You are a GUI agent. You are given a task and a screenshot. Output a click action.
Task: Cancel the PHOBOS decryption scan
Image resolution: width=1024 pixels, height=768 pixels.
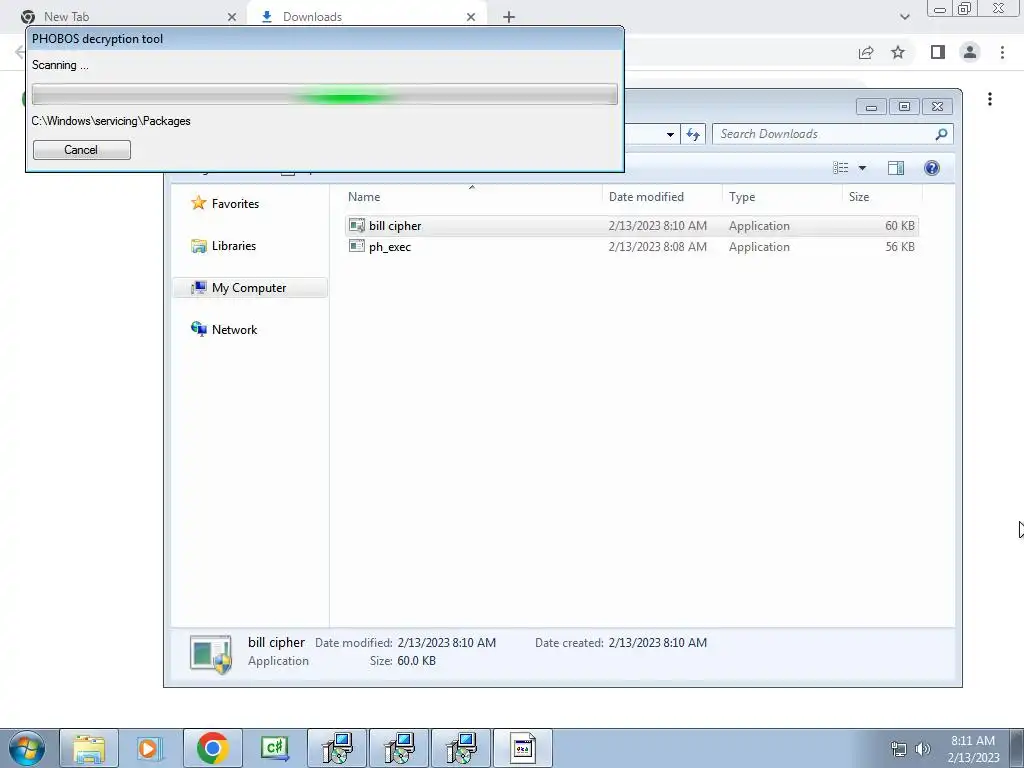pyautogui.click(x=82, y=150)
